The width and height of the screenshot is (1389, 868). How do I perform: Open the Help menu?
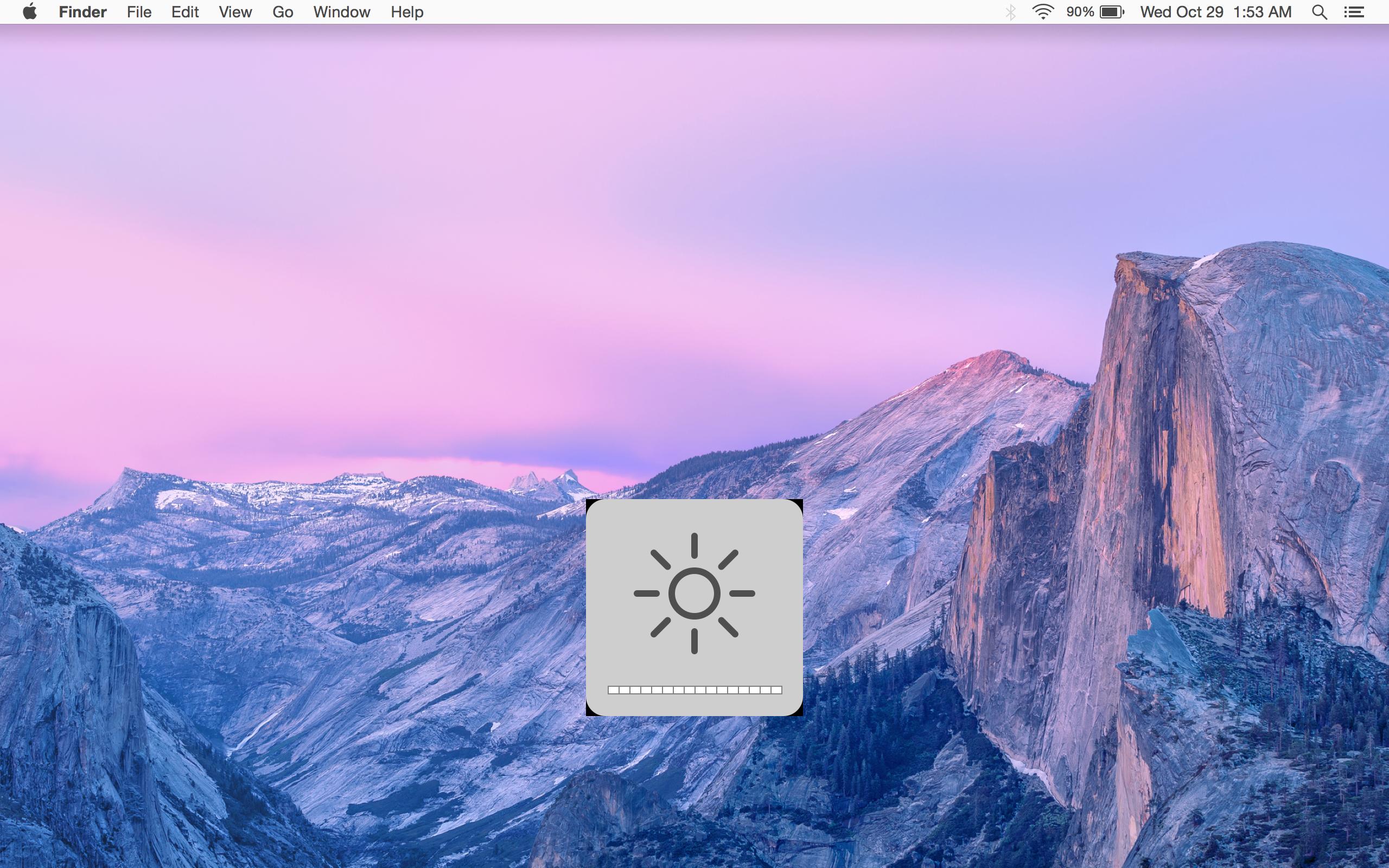407,12
